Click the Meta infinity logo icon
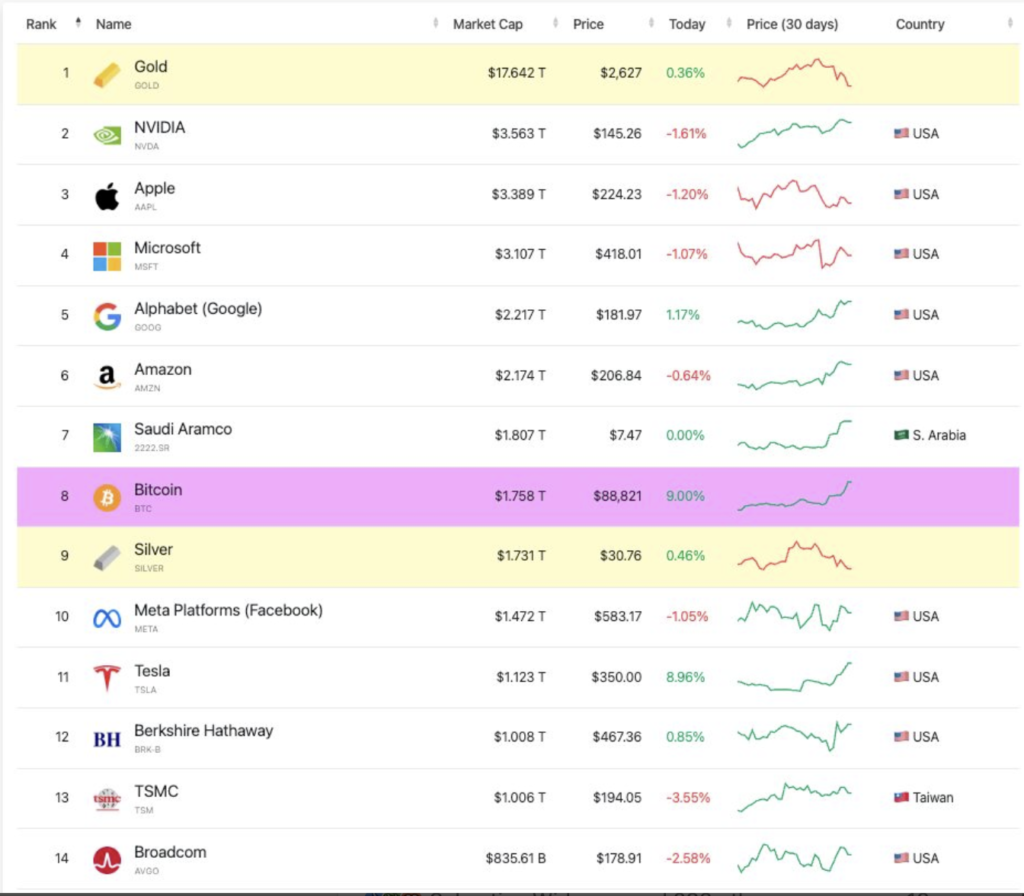The image size is (1024, 896). point(106,618)
